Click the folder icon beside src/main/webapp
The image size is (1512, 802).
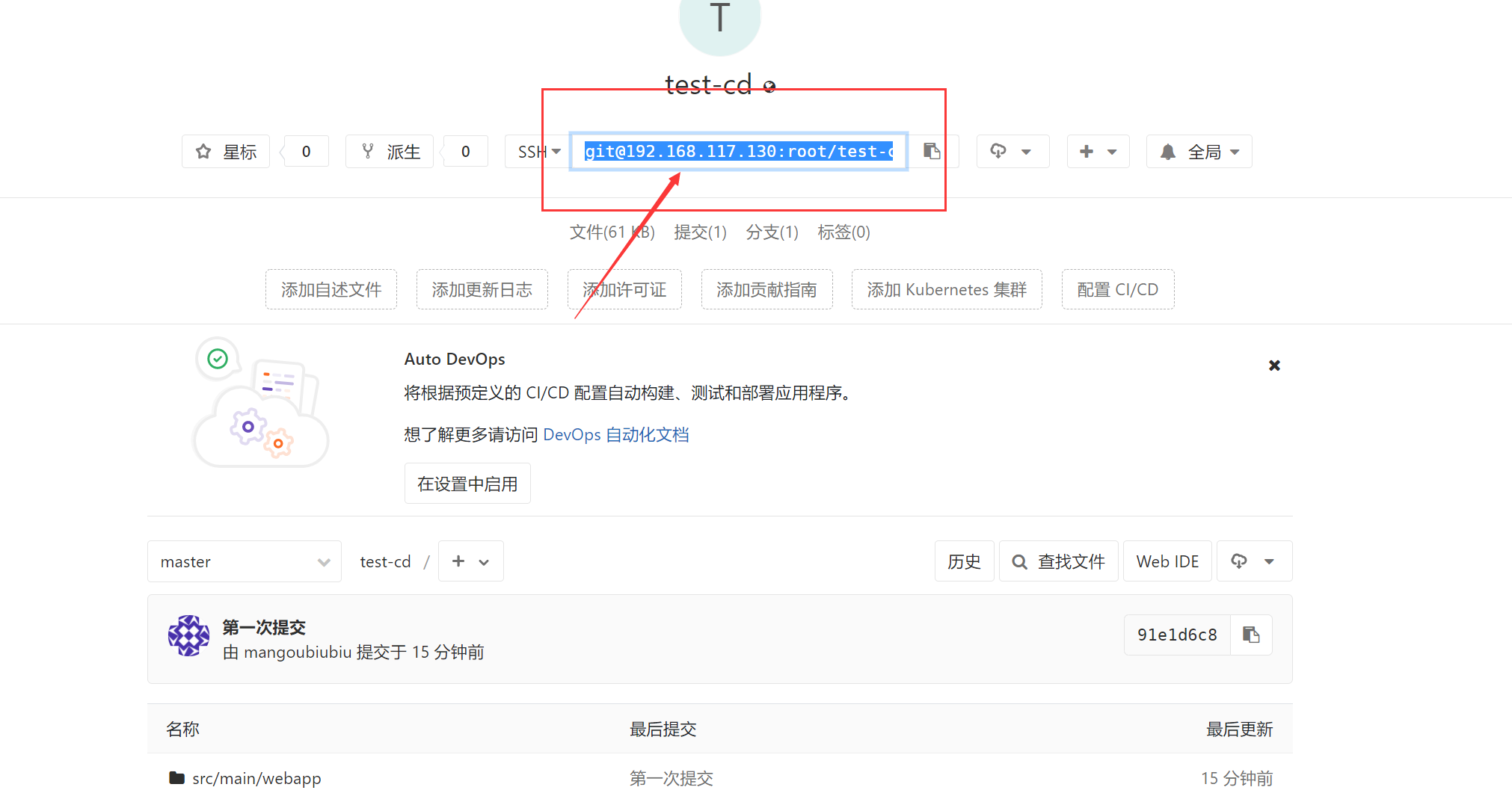[176, 778]
